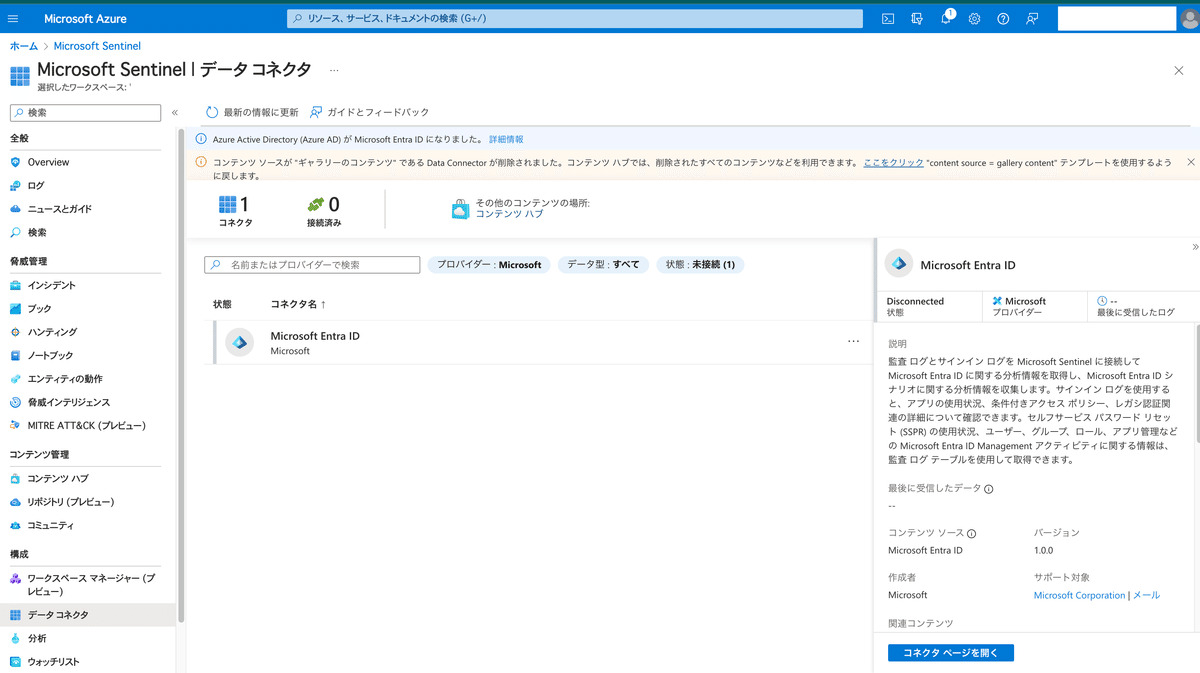Click 最新の情報に更新 refresh button
Screen dimensions: 1200x673
coord(252,112)
